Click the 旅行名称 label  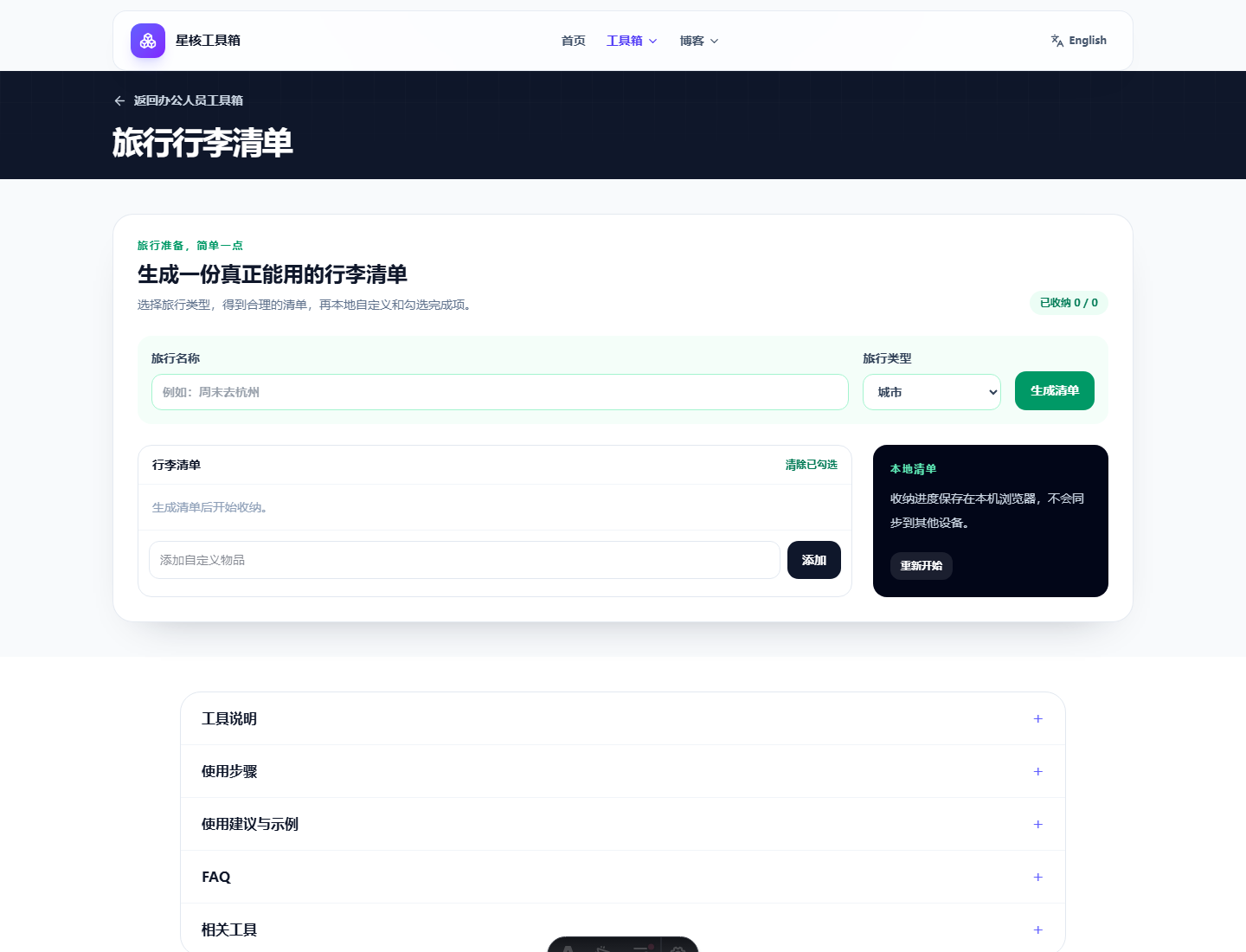(176, 358)
